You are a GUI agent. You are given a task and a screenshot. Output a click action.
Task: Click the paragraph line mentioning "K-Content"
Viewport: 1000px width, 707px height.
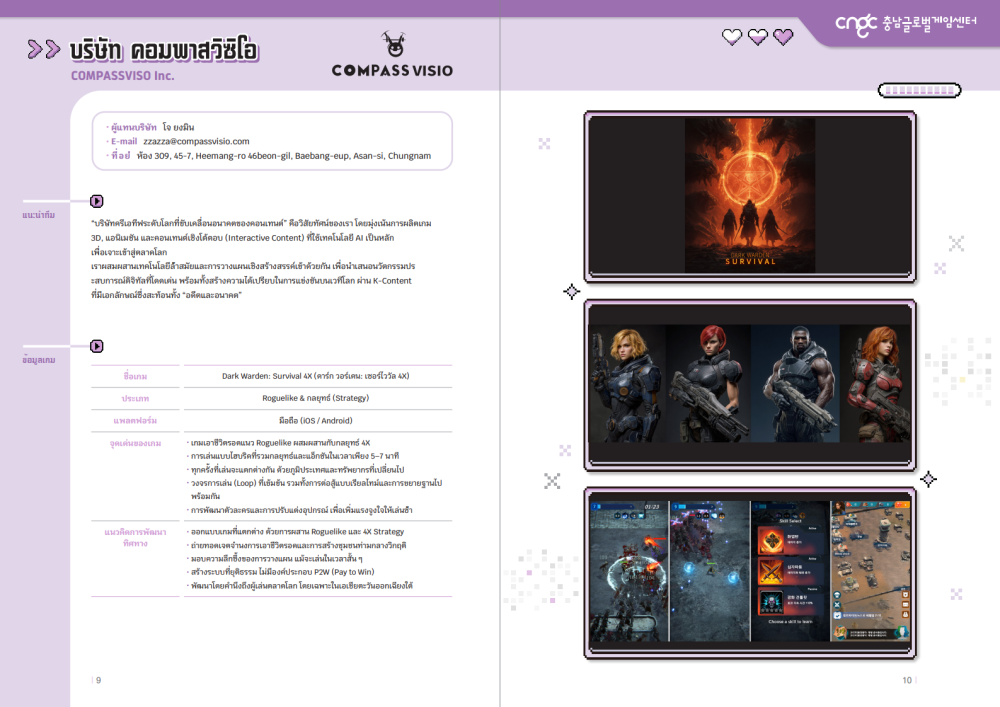click(x=251, y=281)
